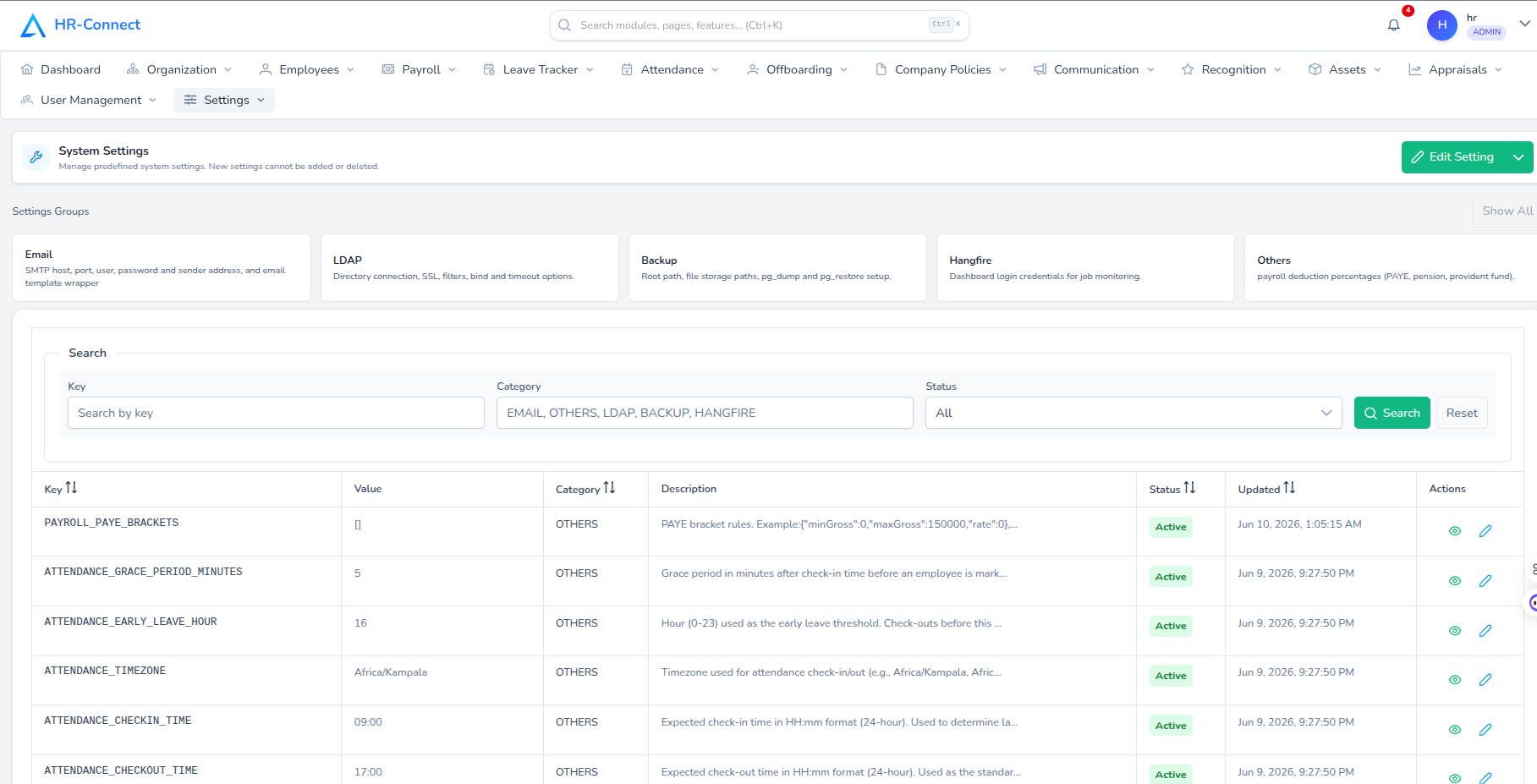Viewport: 1537px width, 784px height.
Task: Expand the User Management menu
Action: 89,100
